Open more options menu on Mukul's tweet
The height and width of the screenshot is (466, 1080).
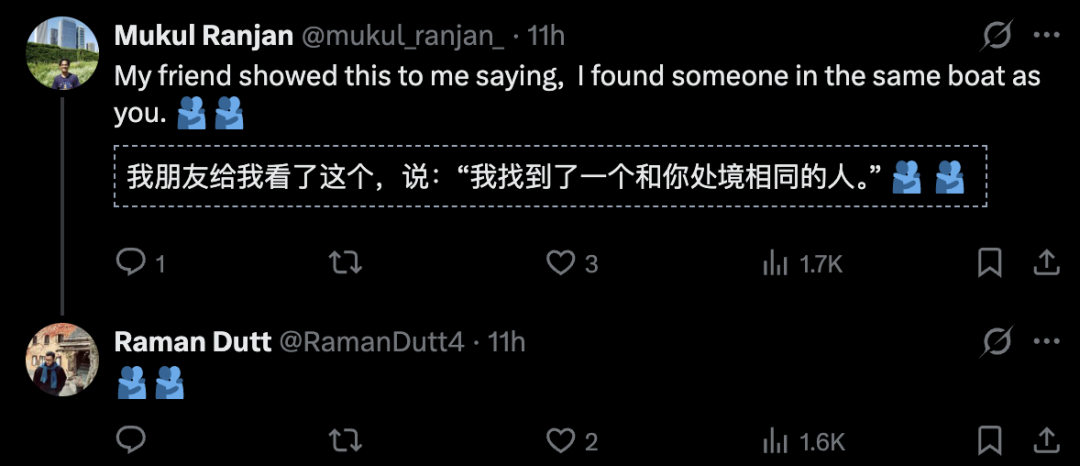pos(1045,37)
